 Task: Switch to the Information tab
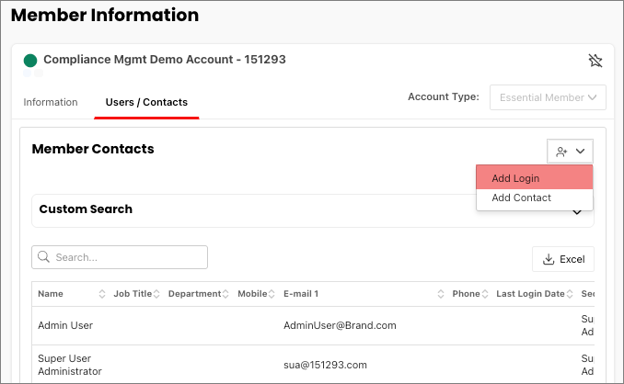[x=51, y=102]
